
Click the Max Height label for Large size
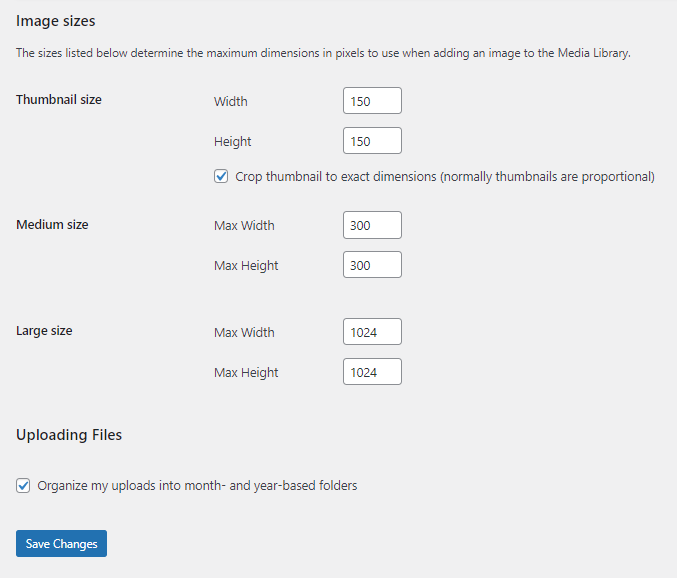[246, 372]
